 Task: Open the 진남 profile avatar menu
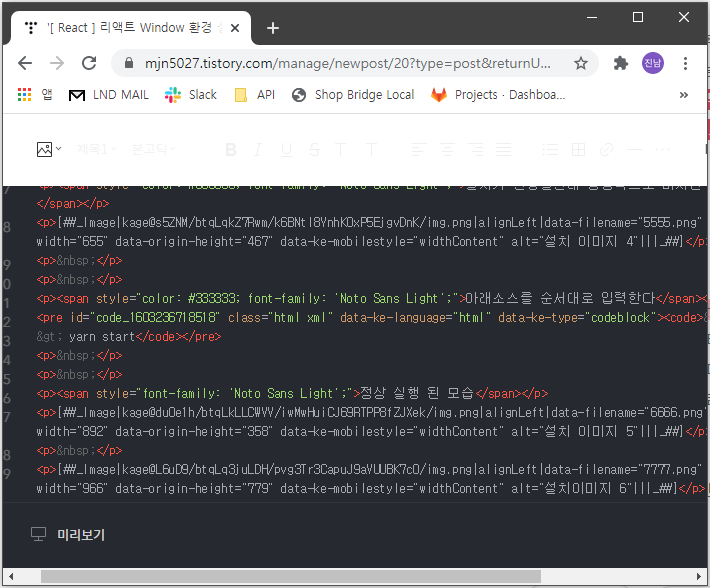click(x=652, y=63)
